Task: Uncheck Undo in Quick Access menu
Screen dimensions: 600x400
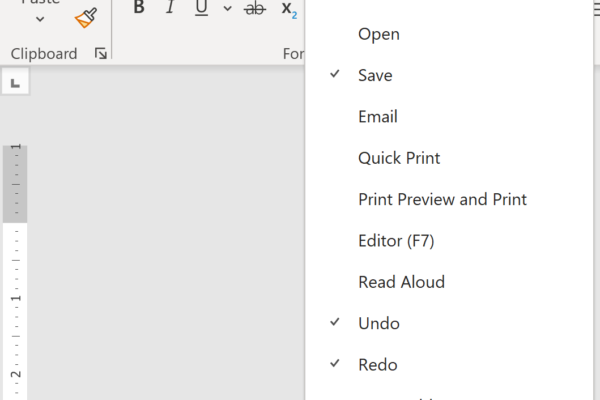Action: (x=449, y=323)
